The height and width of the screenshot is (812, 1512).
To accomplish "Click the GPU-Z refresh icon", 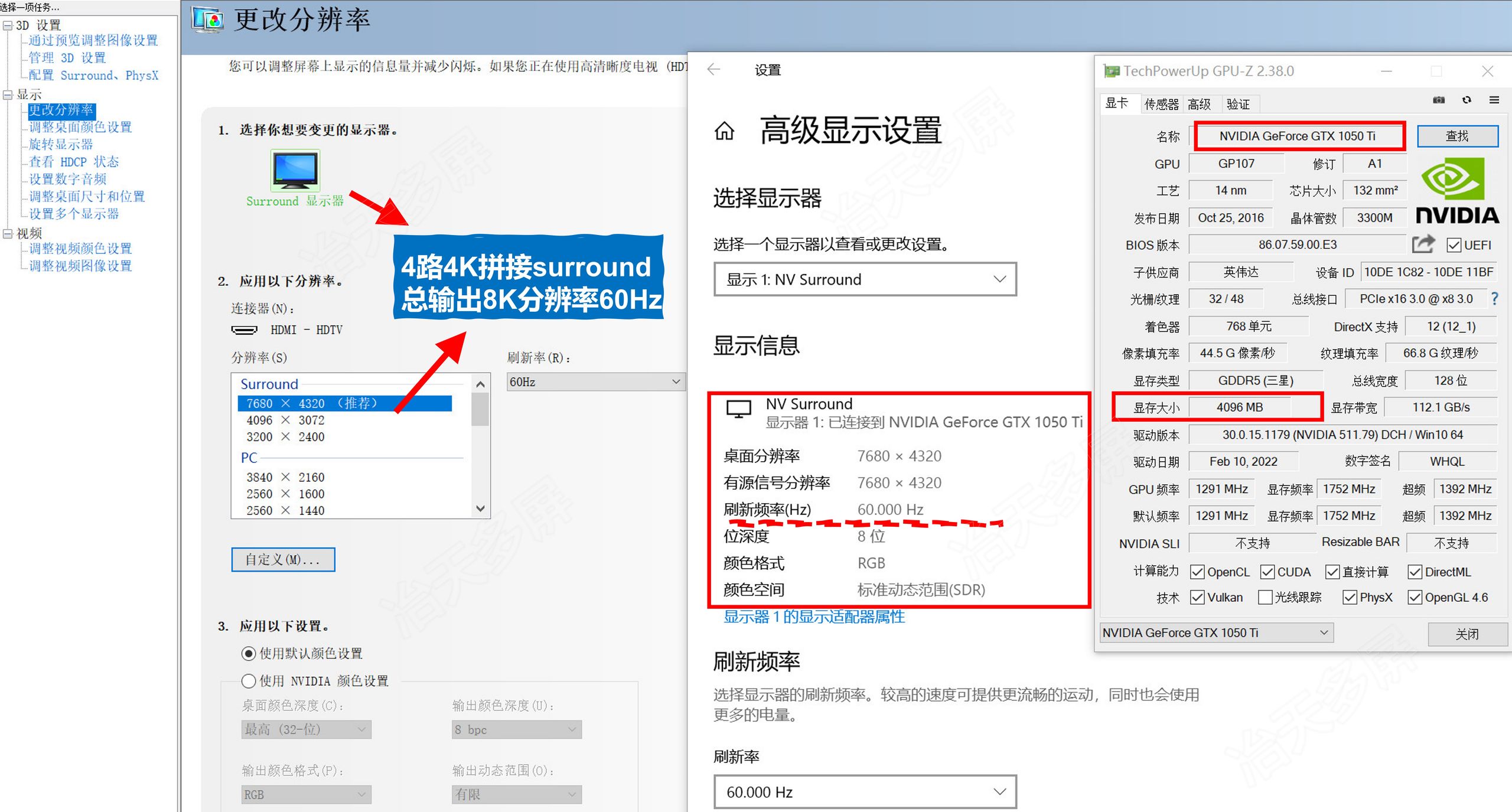I will point(1467,100).
